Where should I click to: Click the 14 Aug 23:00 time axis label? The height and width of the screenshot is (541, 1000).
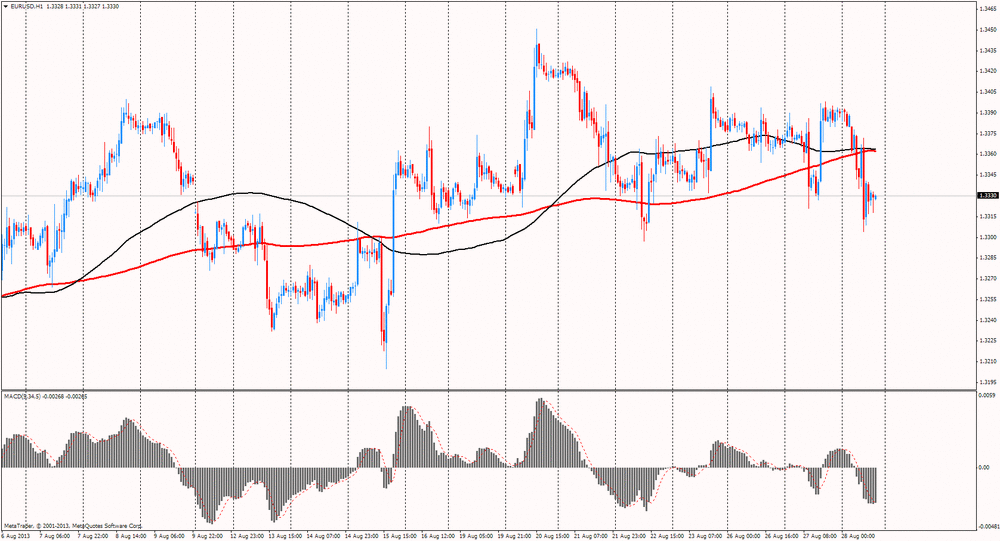click(362, 536)
